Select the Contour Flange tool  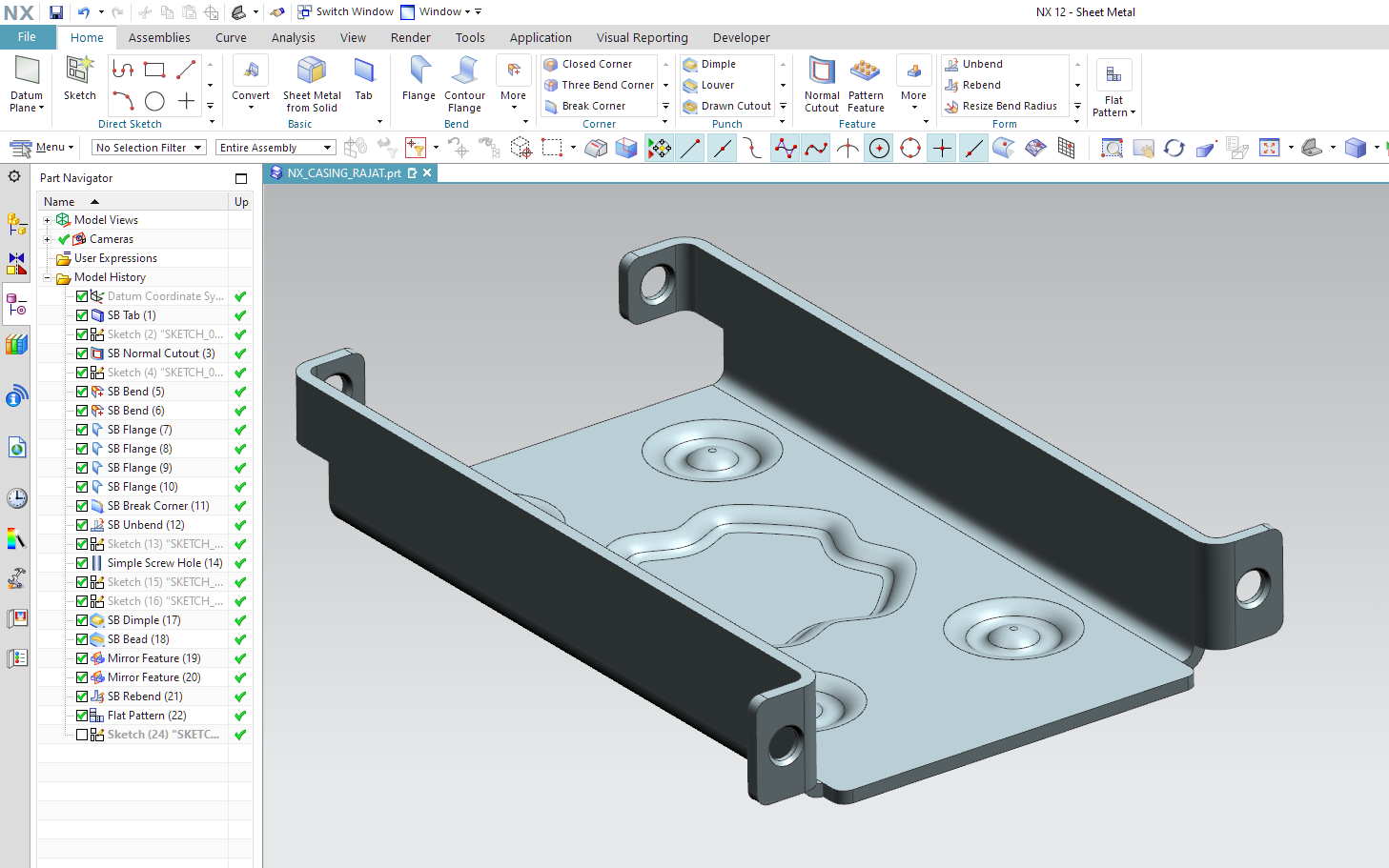(x=464, y=72)
